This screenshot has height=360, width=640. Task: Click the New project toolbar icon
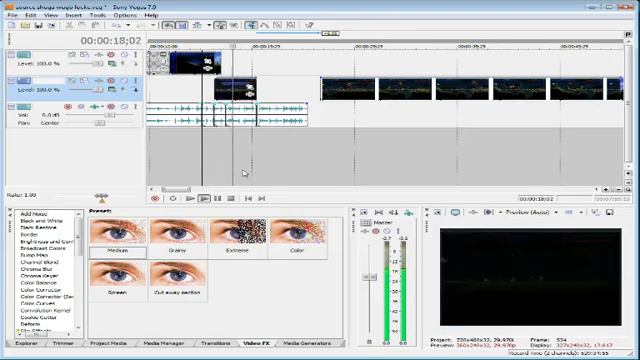point(12,25)
